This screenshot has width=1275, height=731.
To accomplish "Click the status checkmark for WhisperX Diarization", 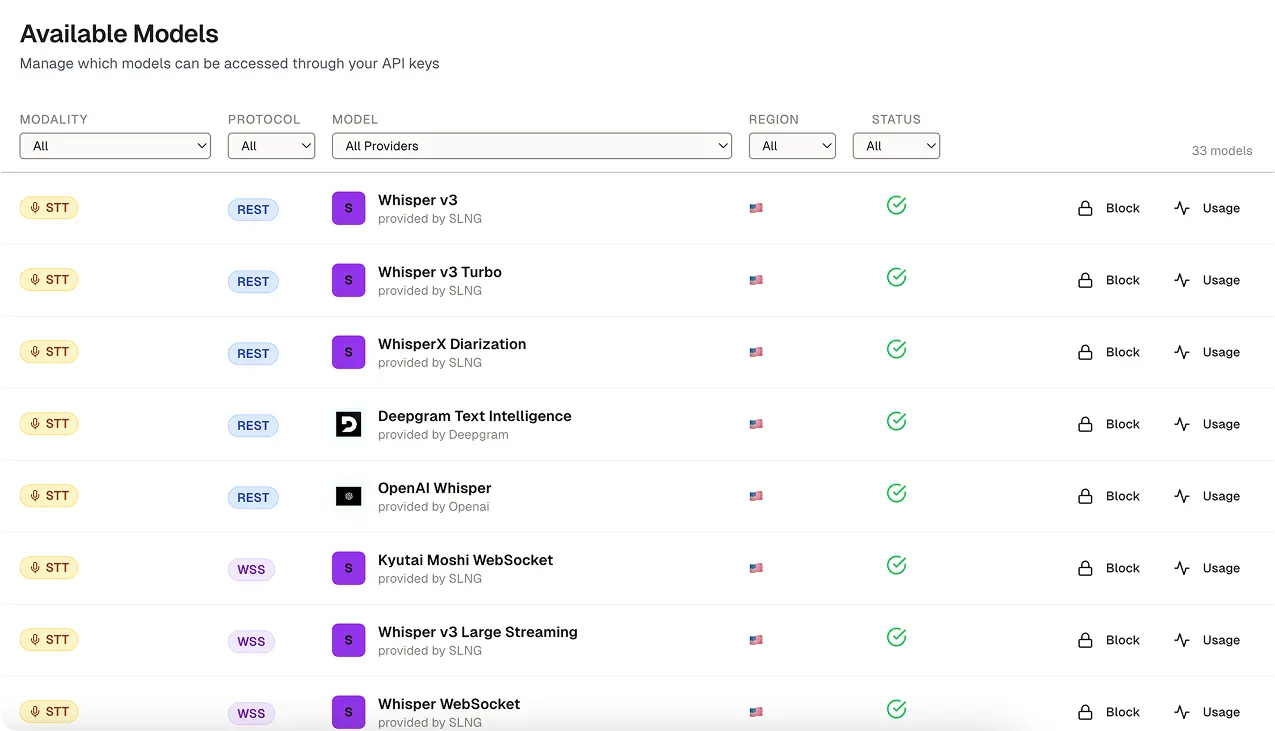I will [x=896, y=349].
